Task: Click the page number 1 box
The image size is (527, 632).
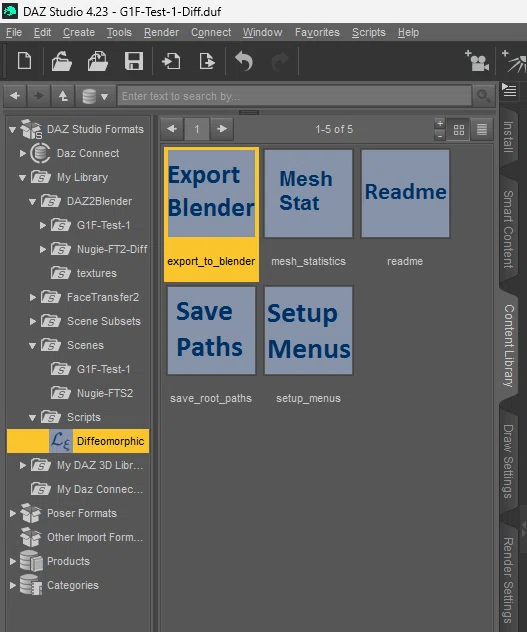Action: (197, 129)
